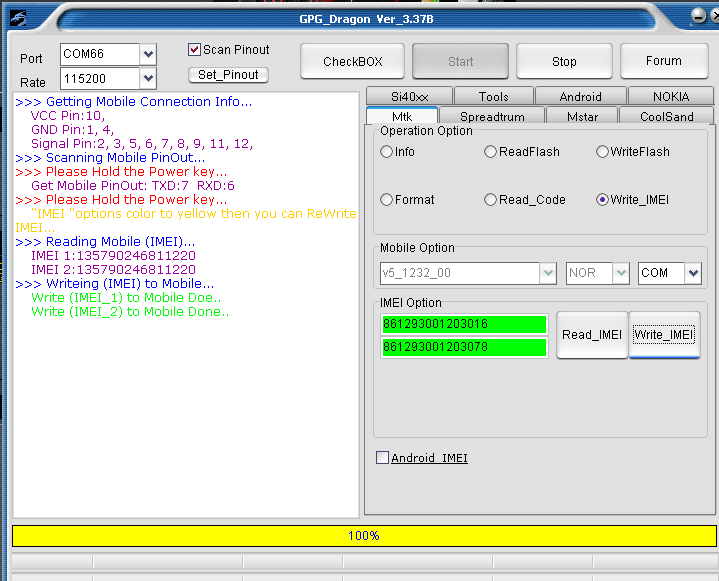719x581 pixels.
Task: Click 'Signal Pin:2, 3, 5, 6...' log line
Action: [142, 144]
